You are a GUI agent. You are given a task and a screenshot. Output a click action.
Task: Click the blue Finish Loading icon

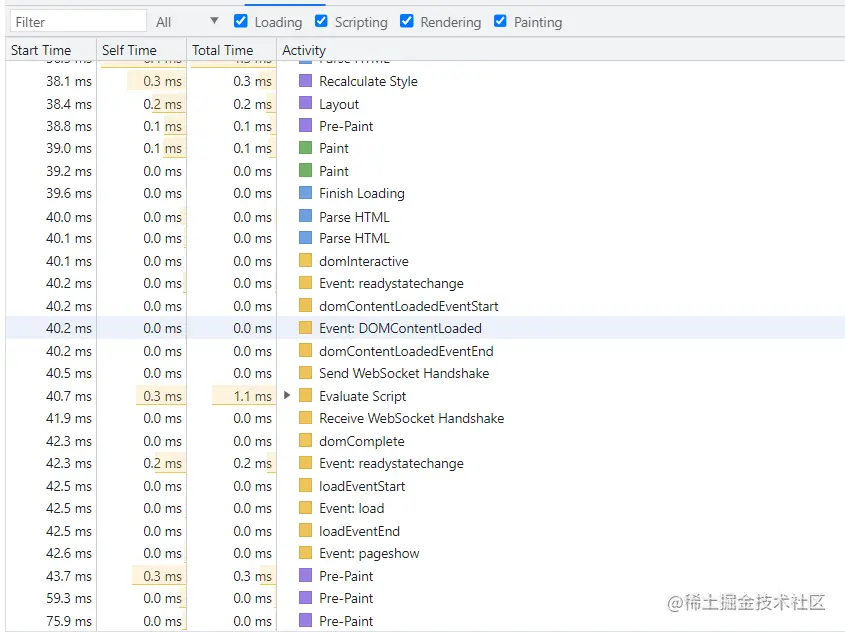306,193
